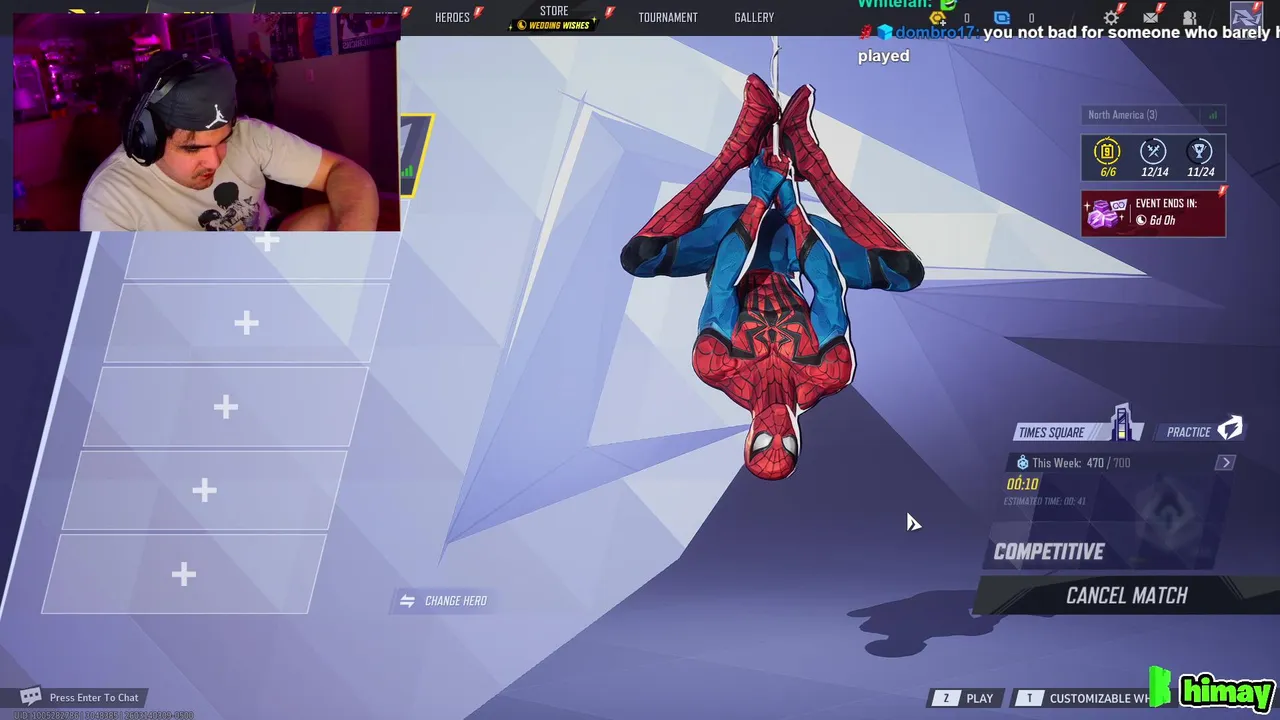1280x720 pixels.
Task: Open the Store tab
Action: click(554, 11)
